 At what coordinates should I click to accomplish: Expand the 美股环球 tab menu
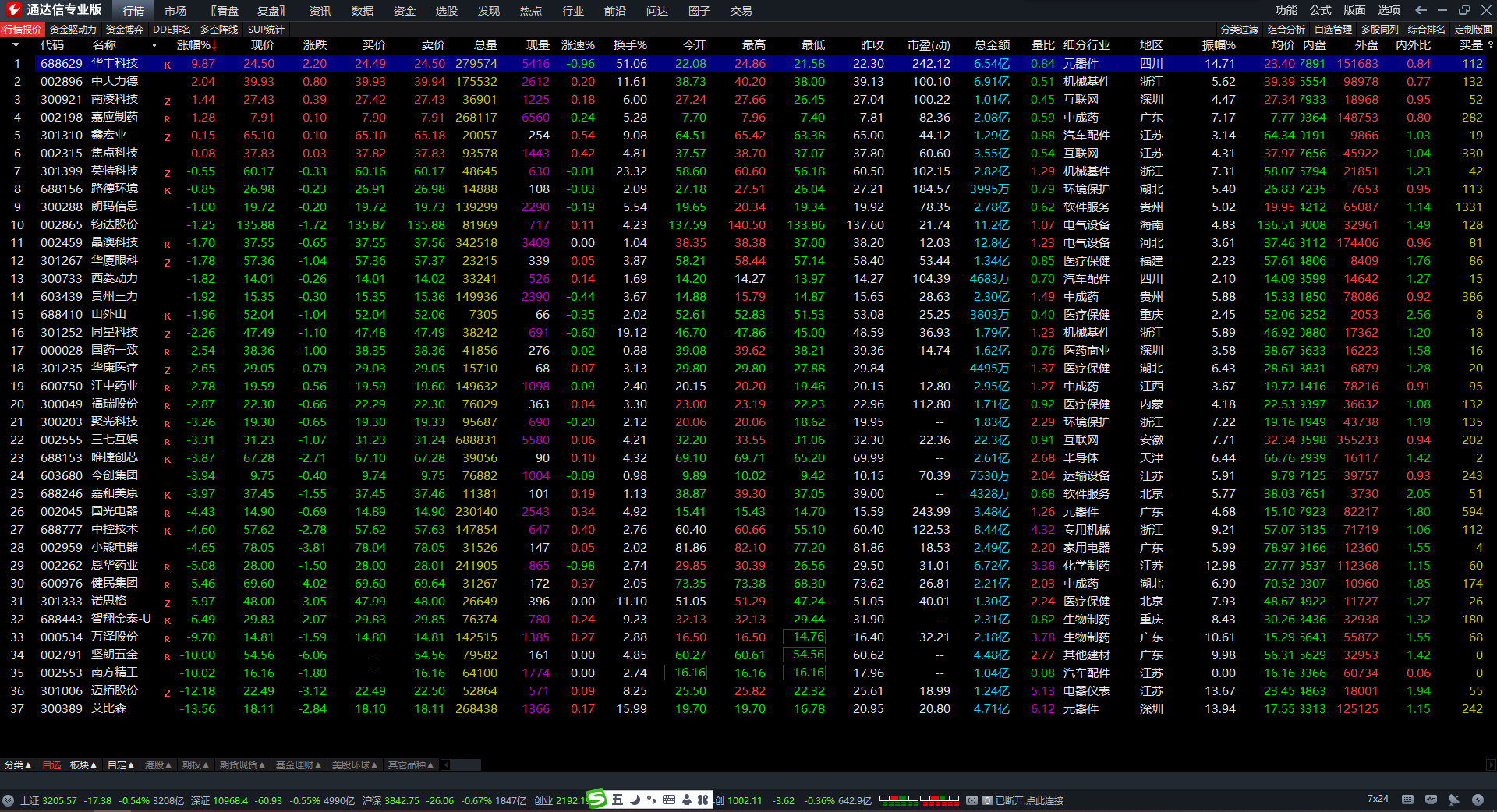pos(355,765)
